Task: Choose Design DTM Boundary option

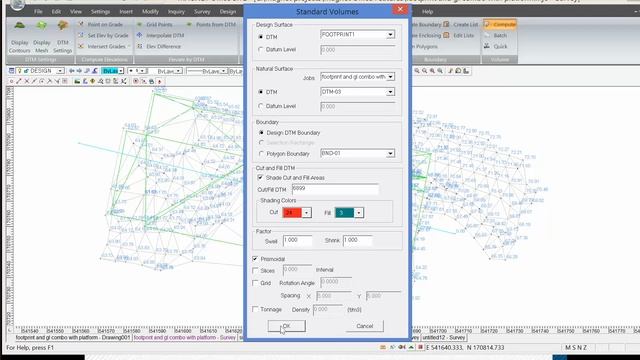Action: pyautogui.click(x=261, y=133)
